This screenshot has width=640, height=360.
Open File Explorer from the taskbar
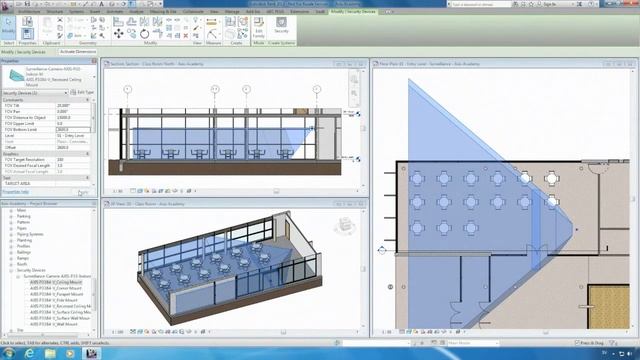pyautogui.click(x=50, y=353)
